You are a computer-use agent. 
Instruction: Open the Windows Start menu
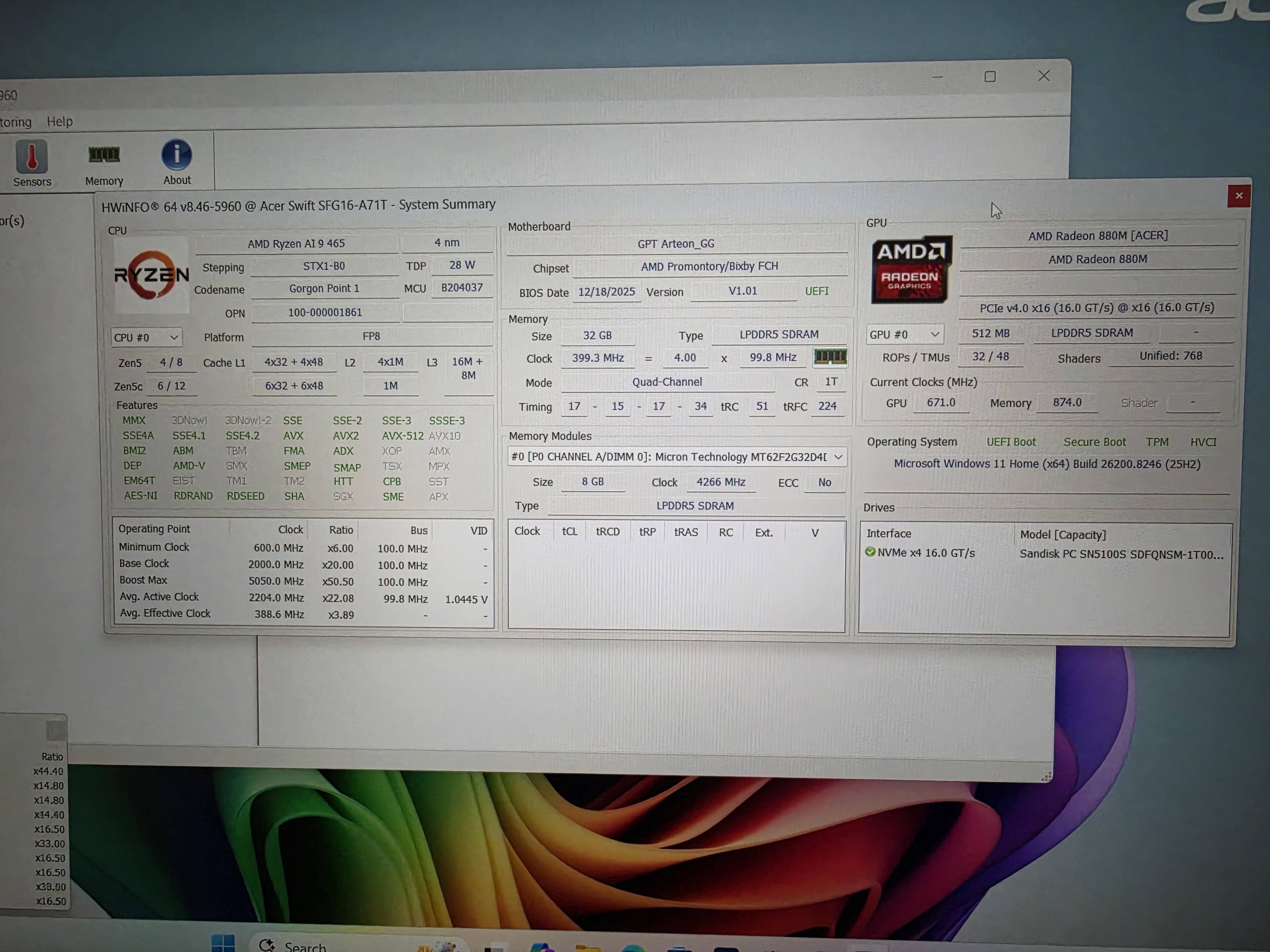point(223,943)
